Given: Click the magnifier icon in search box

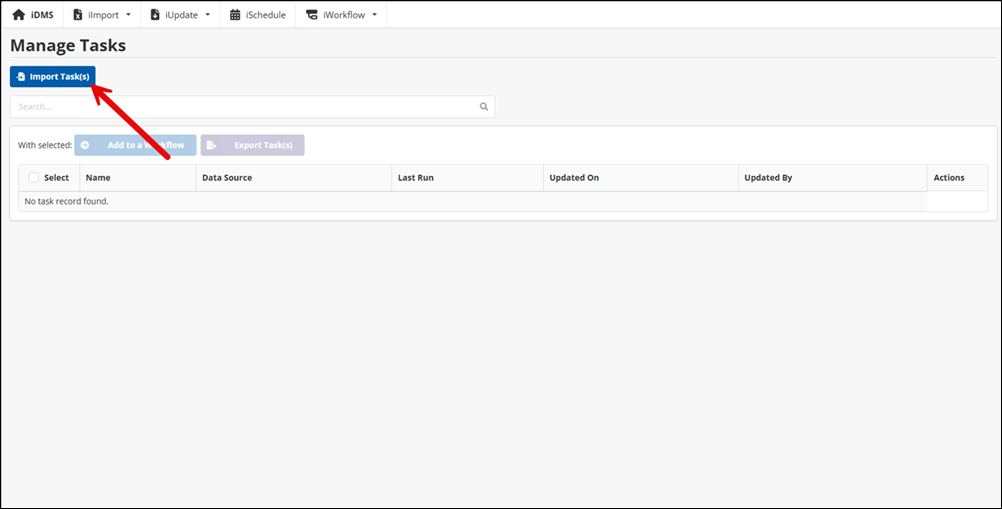Looking at the screenshot, I should tap(484, 107).
